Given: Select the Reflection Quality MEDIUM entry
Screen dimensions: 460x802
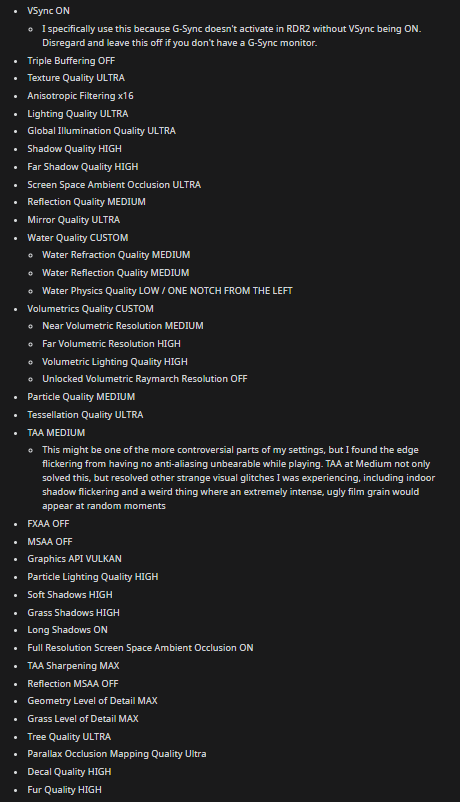Looking at the screenshot, I should 86,202.
